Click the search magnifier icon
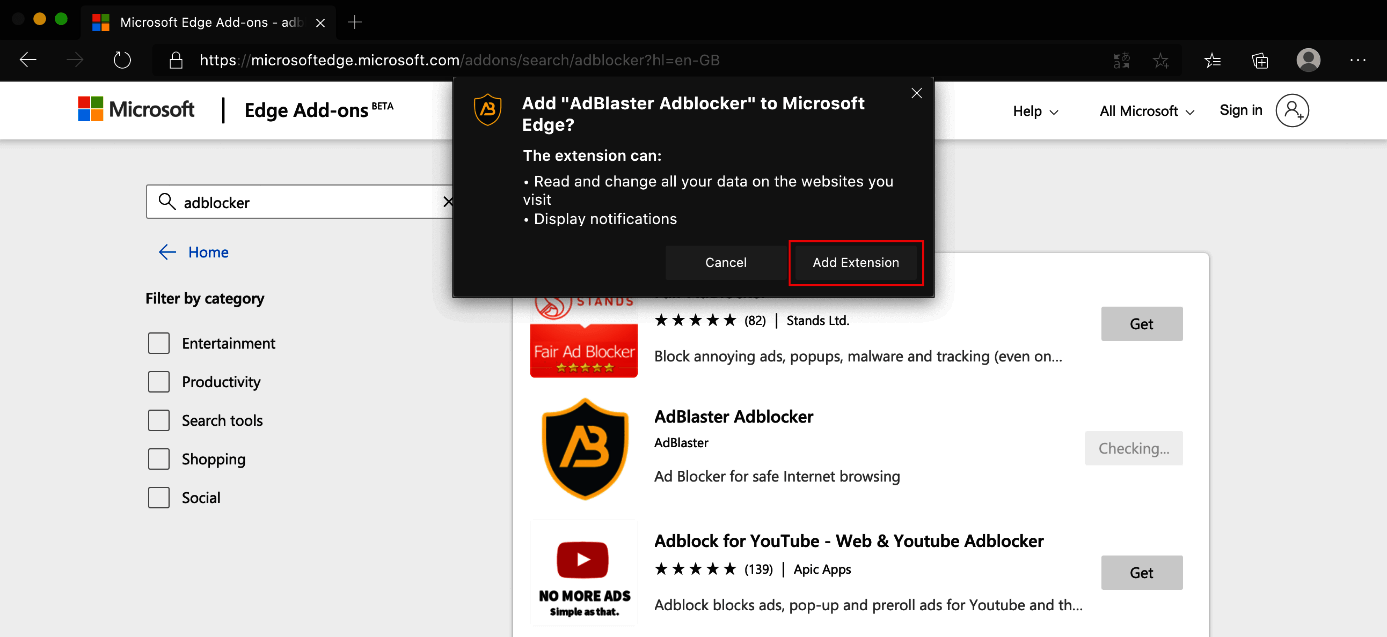This screenshot has width=1387, height=637. pyautogui.click(x=167, y=202)
